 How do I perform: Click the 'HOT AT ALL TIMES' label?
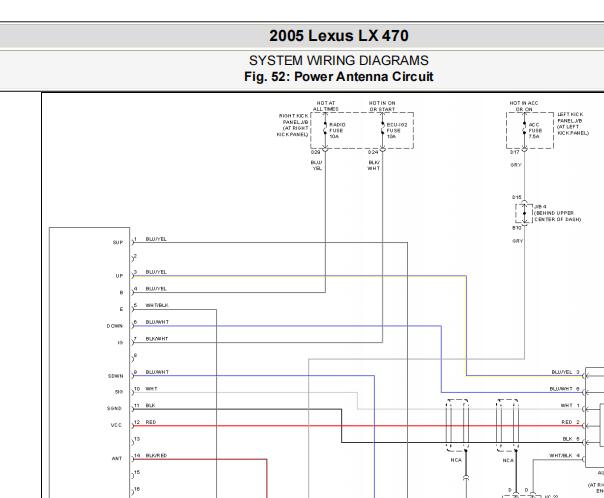326,106
